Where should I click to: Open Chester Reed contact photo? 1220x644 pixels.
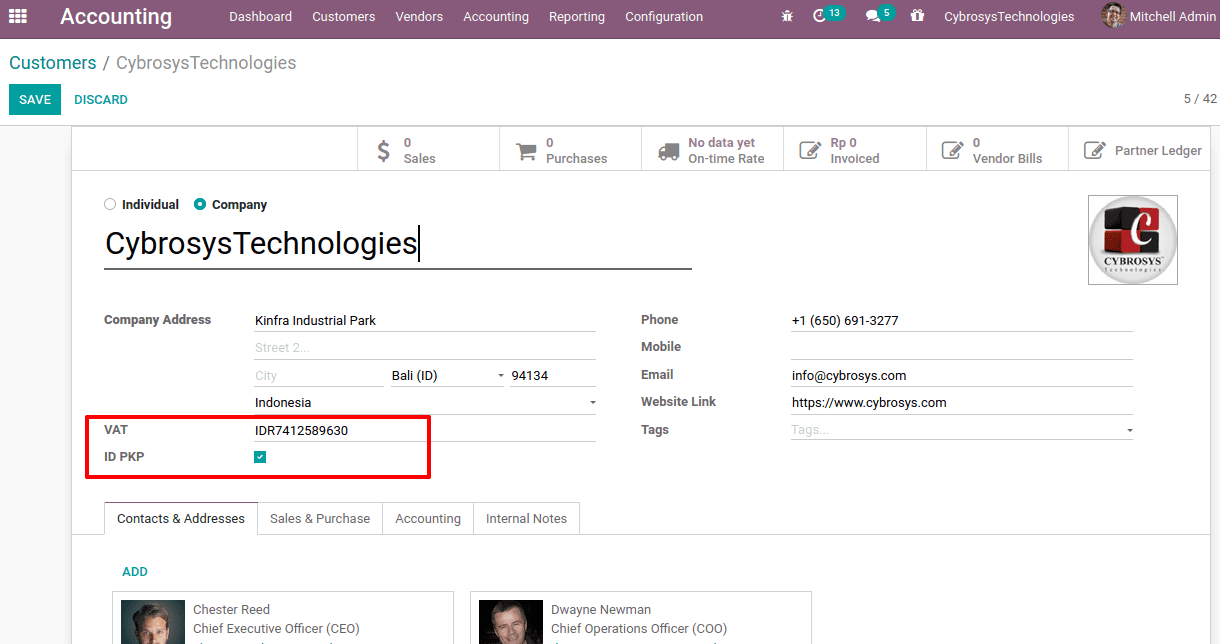[153, 622]
